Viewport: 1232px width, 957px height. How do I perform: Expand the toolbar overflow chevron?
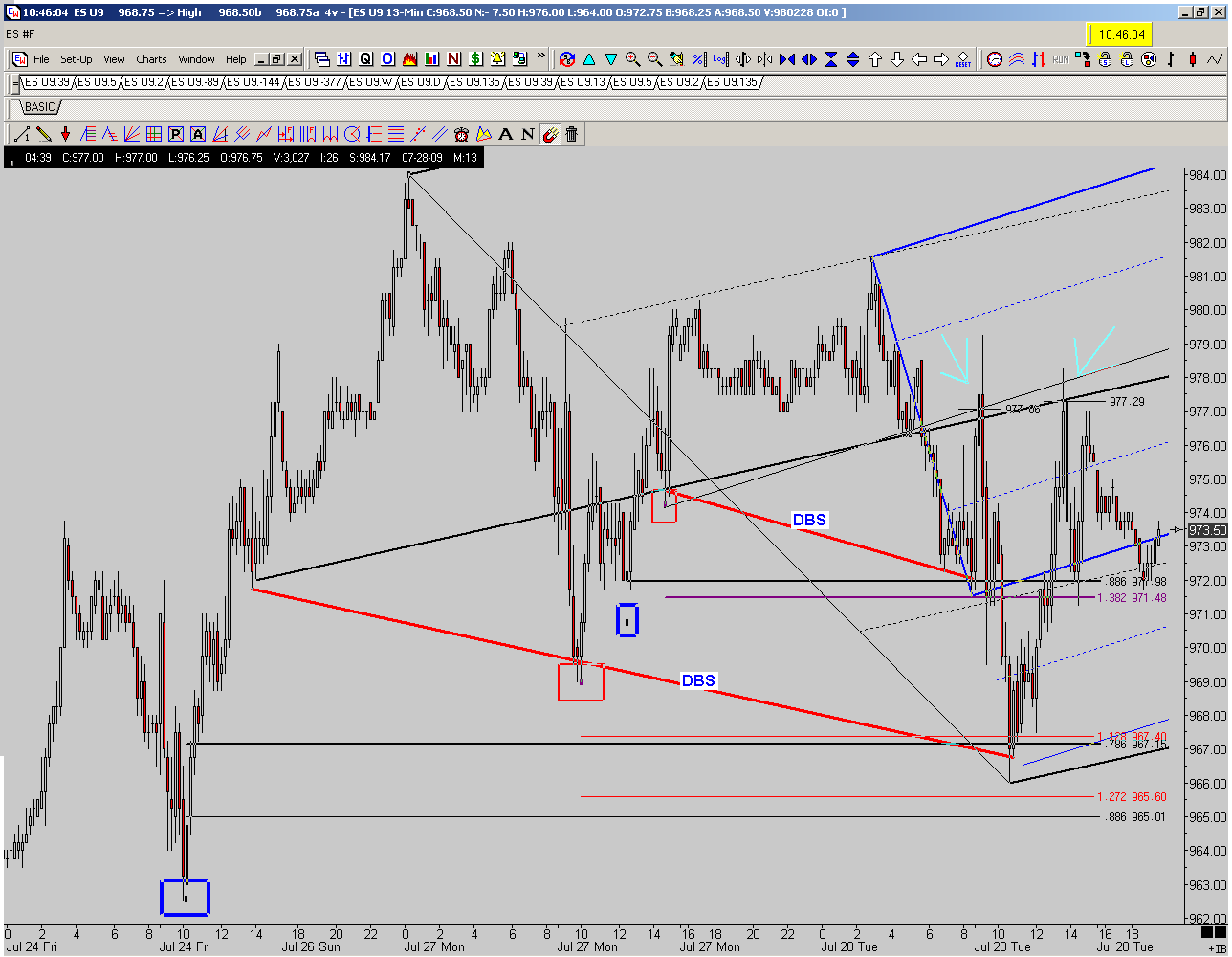tap(540, 56)
